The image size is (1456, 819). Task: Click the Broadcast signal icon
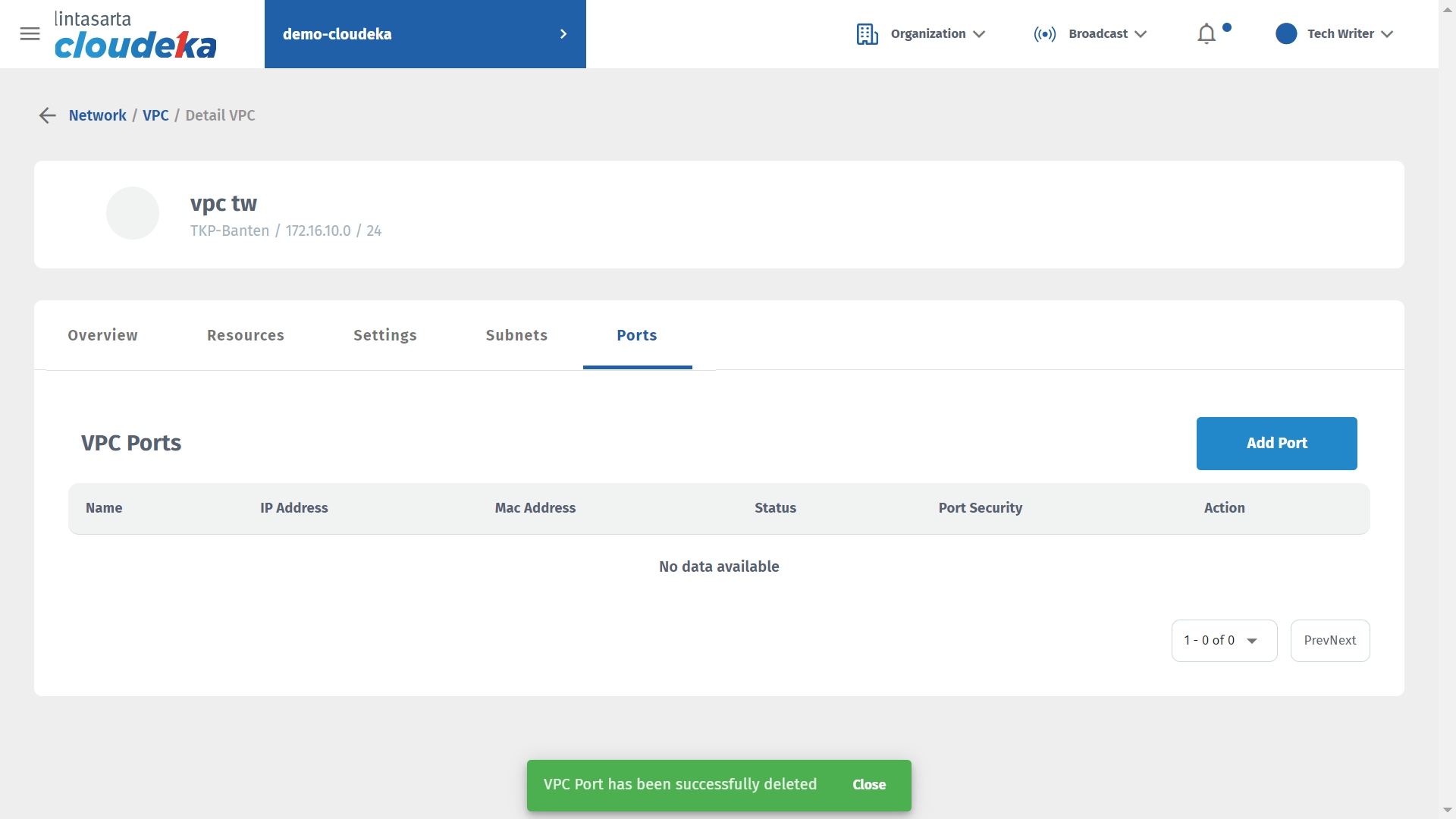coord(1044,34)
